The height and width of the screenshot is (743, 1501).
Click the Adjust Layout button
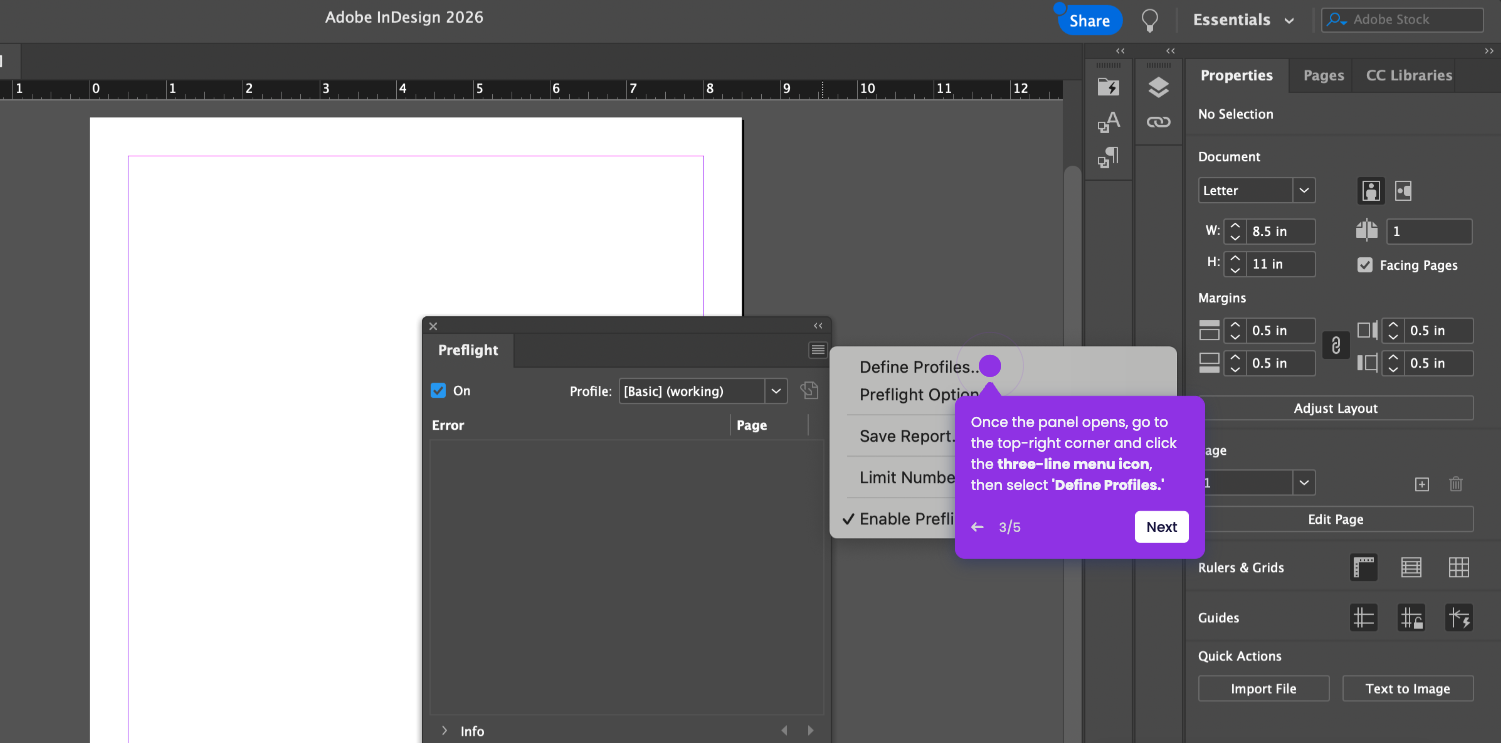pyautogui.click(x=1335, y=408)
